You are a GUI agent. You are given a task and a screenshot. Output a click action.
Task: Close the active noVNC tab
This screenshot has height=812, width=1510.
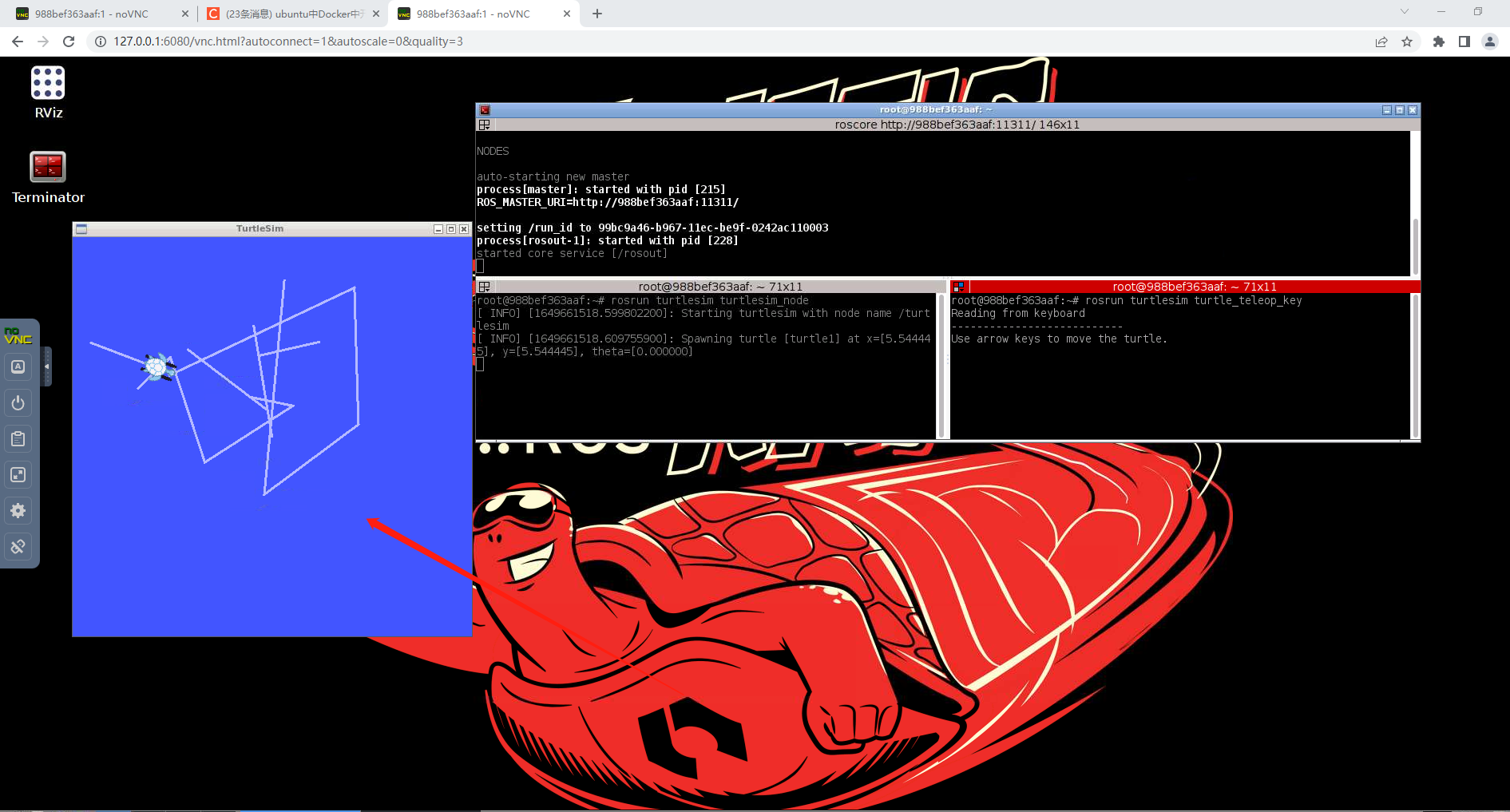[567, 14]
